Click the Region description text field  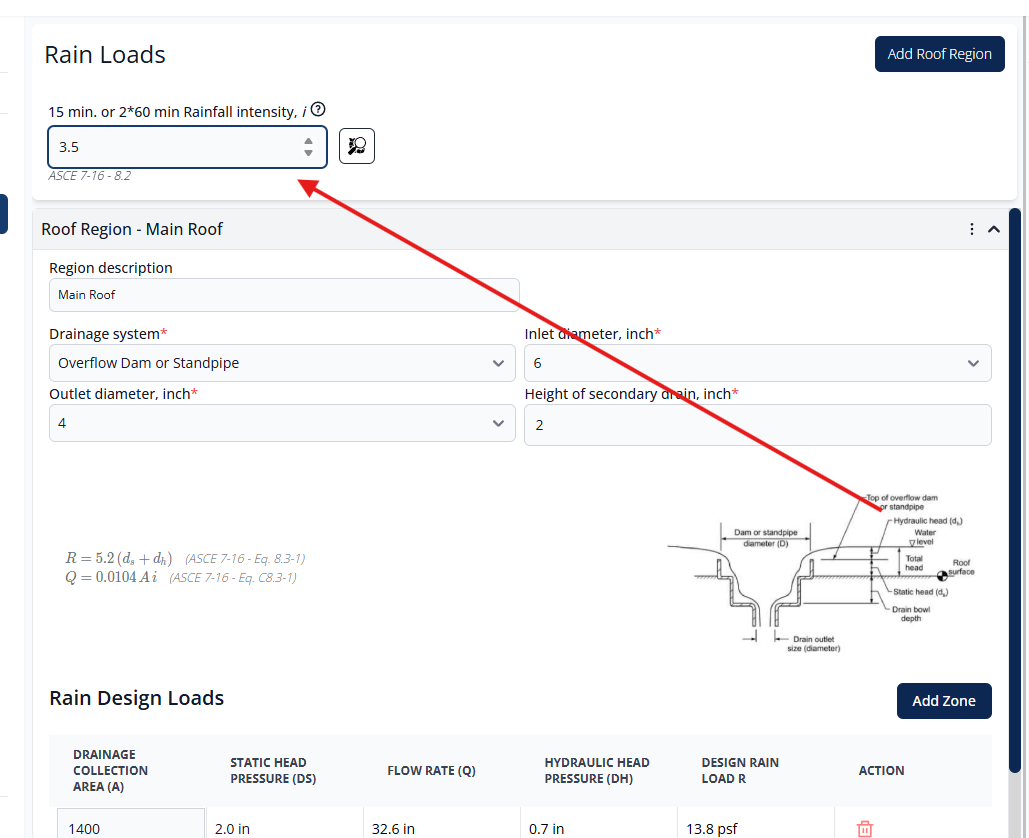(x=284, y=295)
